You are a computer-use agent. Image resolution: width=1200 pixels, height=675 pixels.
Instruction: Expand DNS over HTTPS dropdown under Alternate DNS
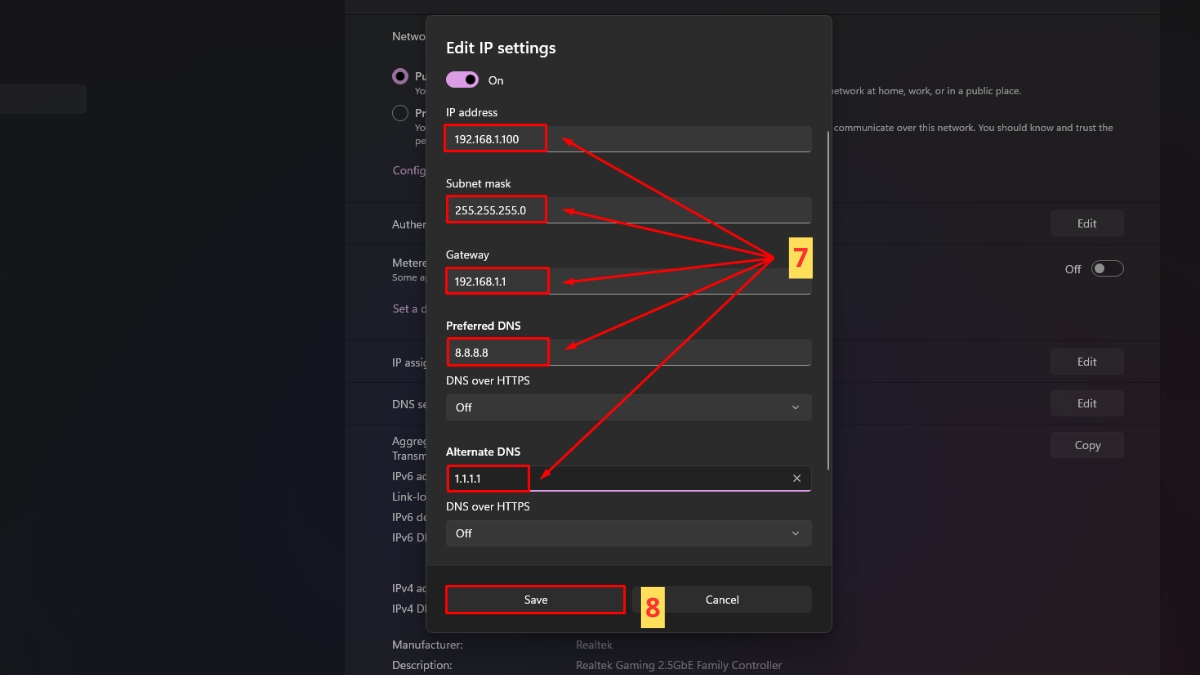(628, 533)
